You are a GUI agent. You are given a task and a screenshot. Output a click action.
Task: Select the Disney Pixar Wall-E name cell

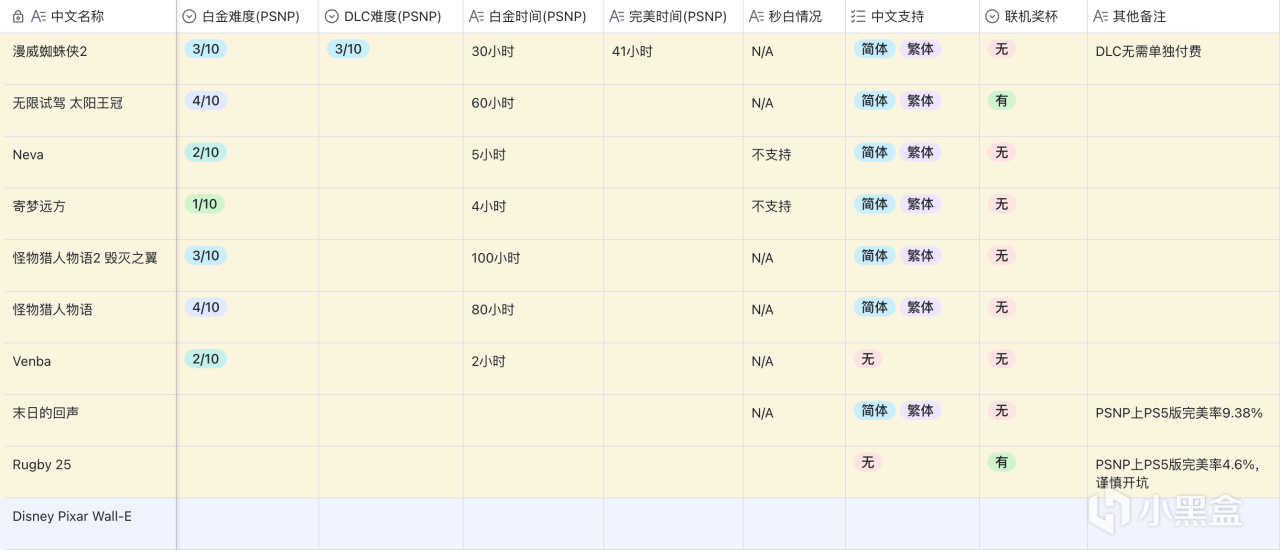click(x=88, y=524)
